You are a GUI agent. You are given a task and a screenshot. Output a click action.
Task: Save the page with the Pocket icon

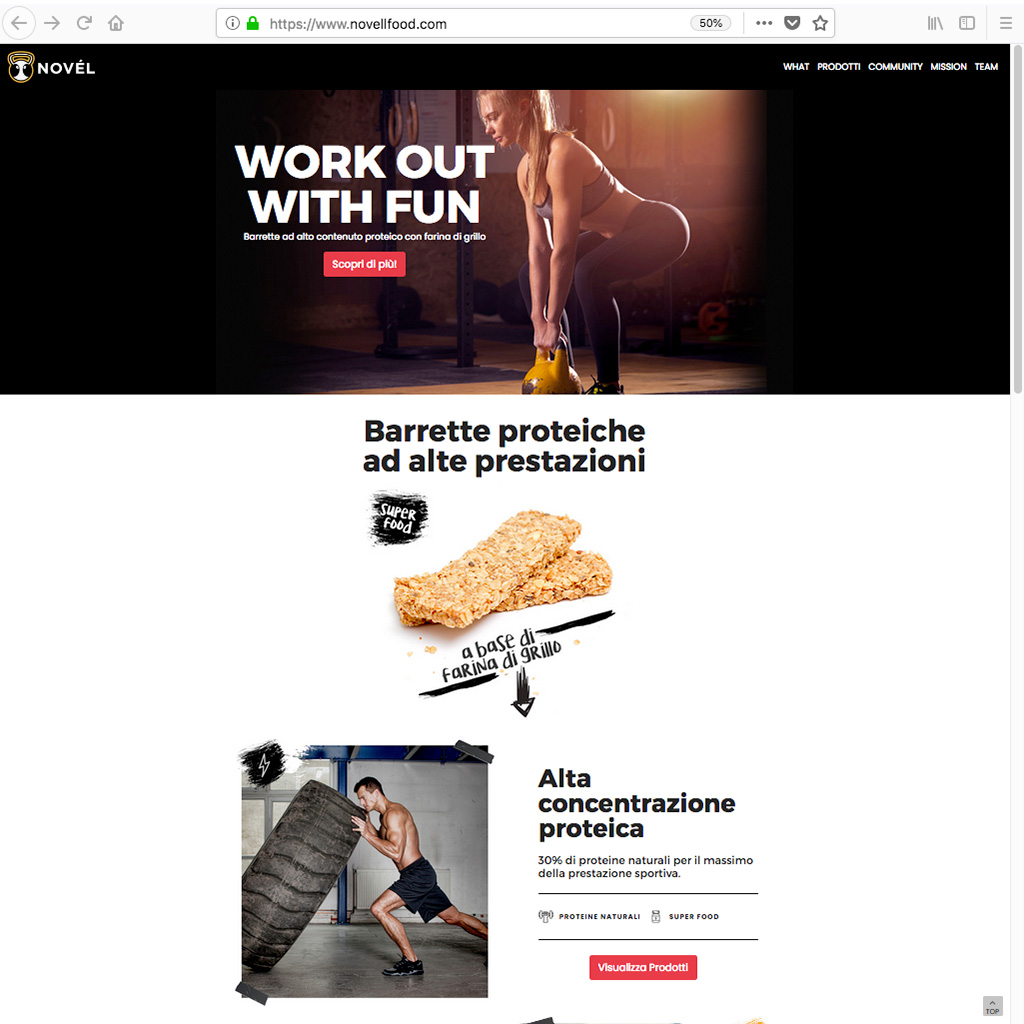[x=792, y=24]
